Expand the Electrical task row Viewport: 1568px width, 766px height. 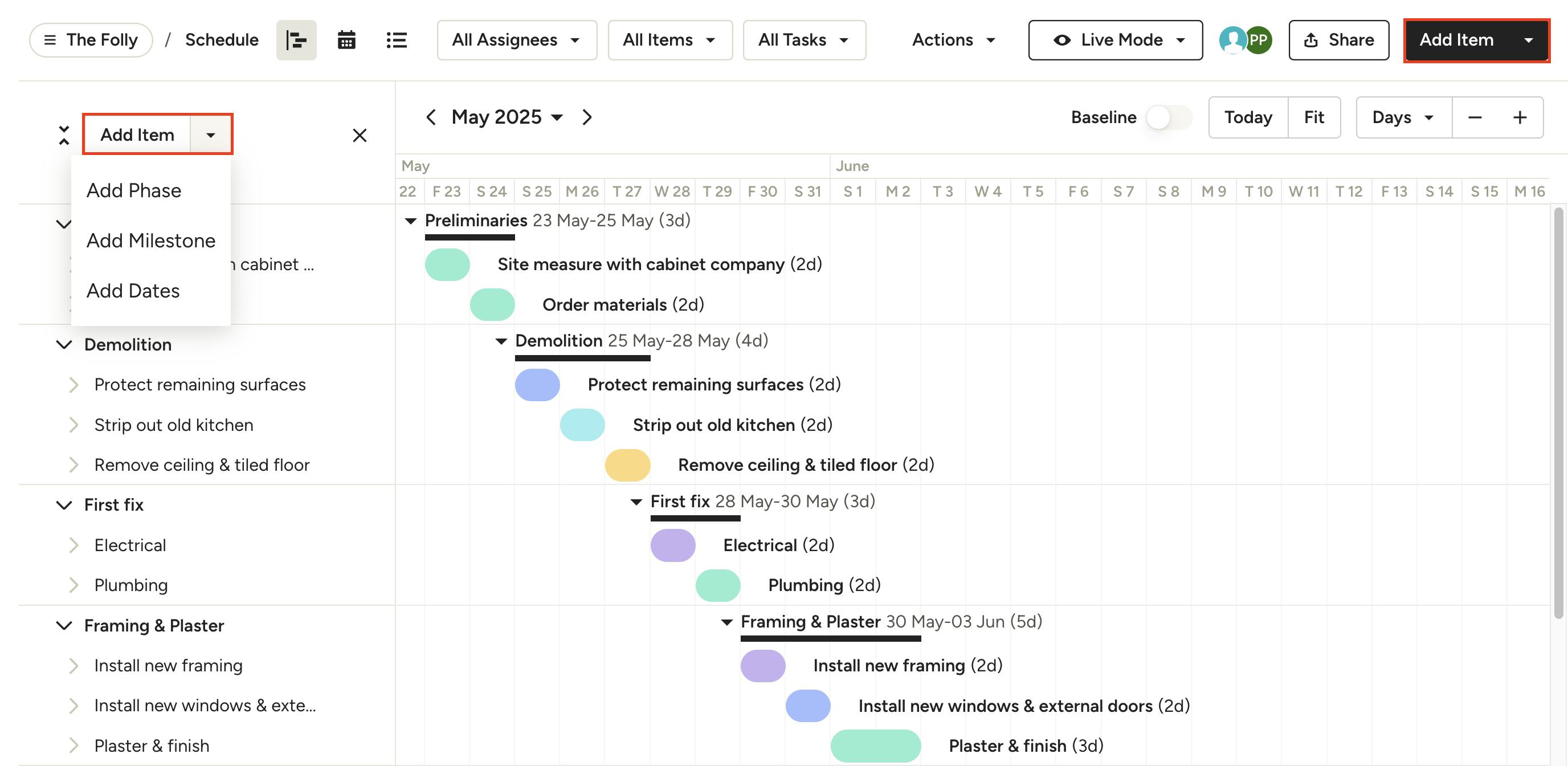point(73,545)
